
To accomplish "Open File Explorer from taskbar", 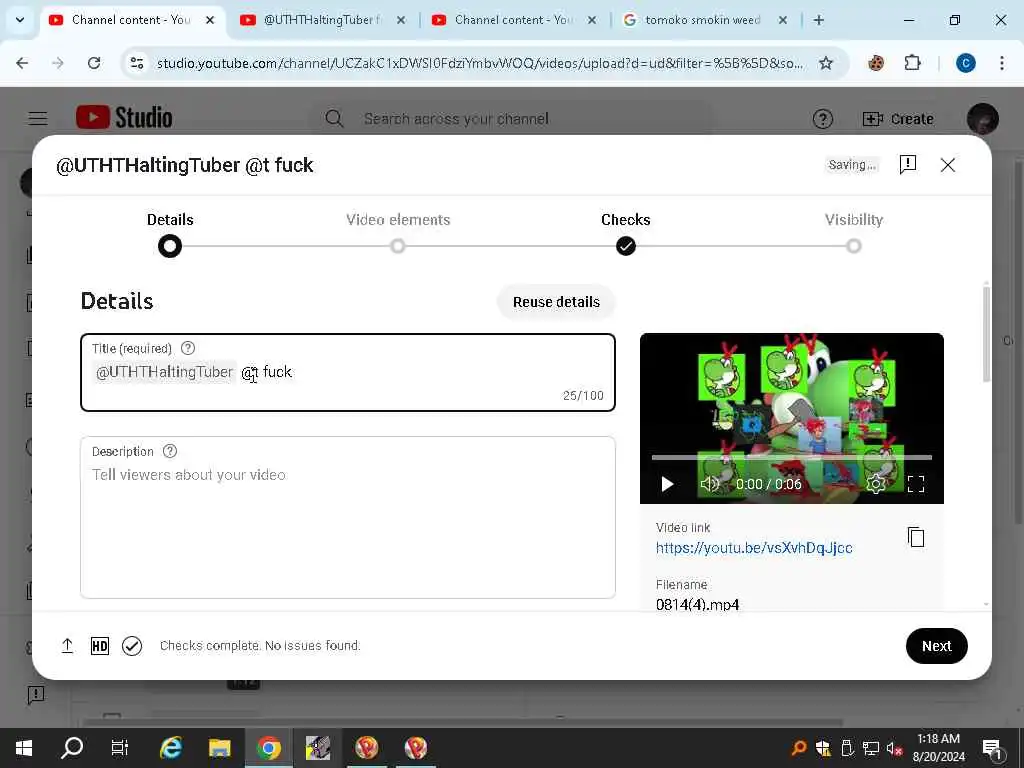I will coord(219,748).
